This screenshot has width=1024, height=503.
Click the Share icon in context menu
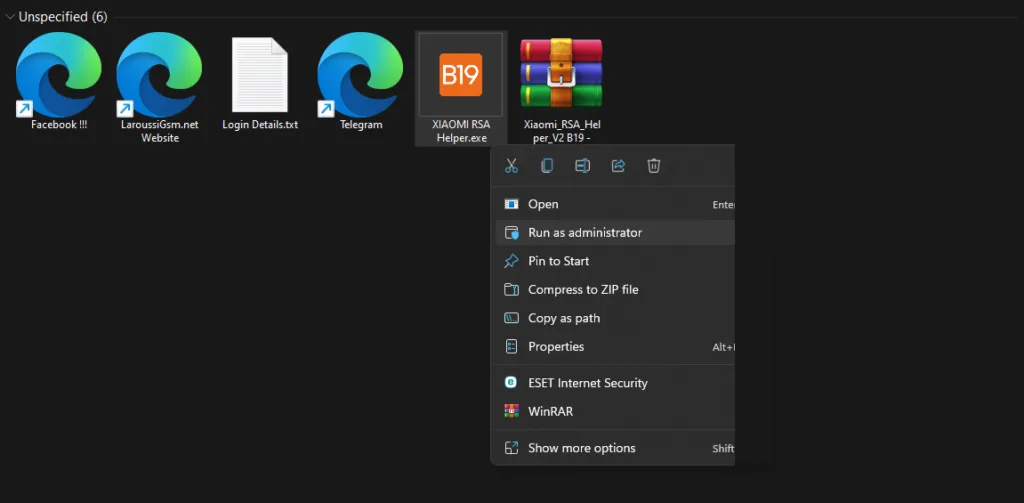click(x=618, y=166)
